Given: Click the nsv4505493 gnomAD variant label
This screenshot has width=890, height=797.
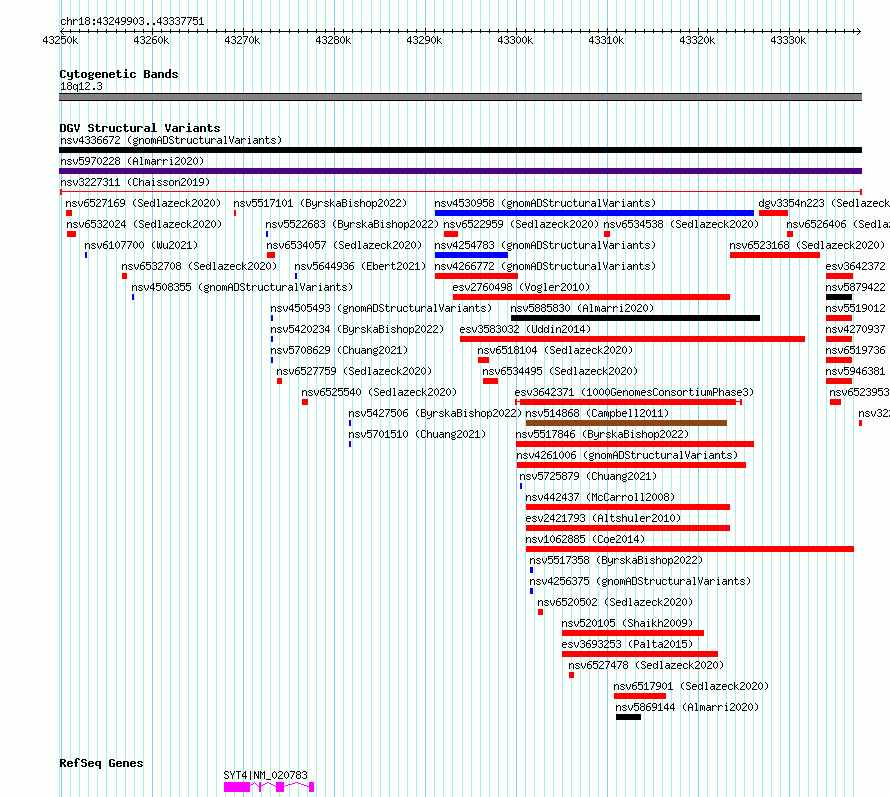Looking at the screenshot, I should point(381,308).
